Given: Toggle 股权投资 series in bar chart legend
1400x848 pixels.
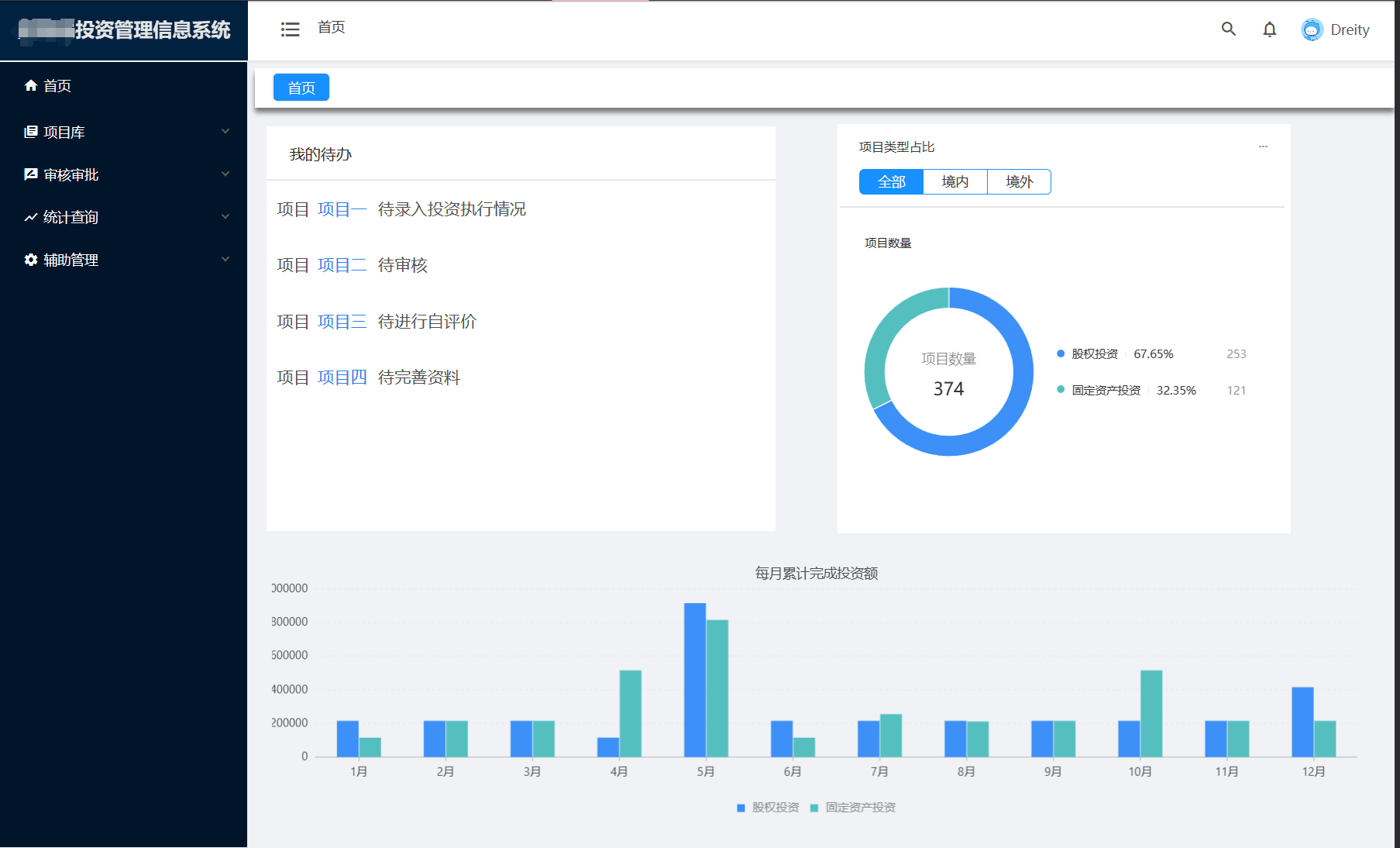Looking at the screenshot, I should click(768, 807).
